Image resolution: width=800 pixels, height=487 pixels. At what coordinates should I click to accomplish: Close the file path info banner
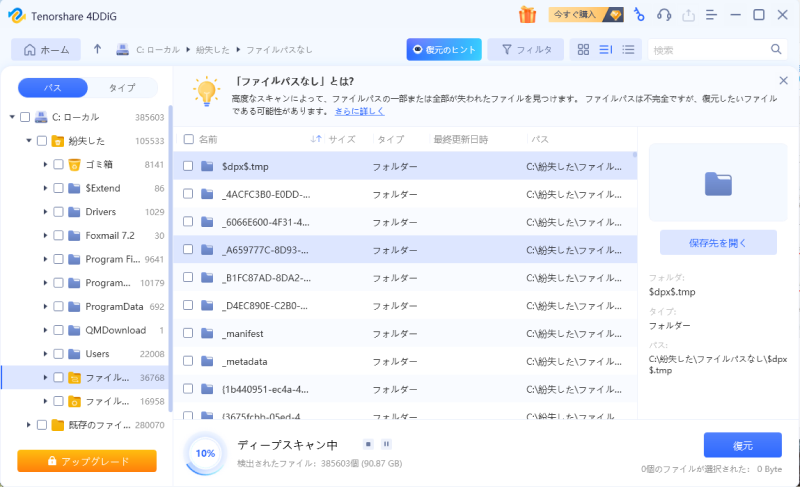[x=783, y=81]
